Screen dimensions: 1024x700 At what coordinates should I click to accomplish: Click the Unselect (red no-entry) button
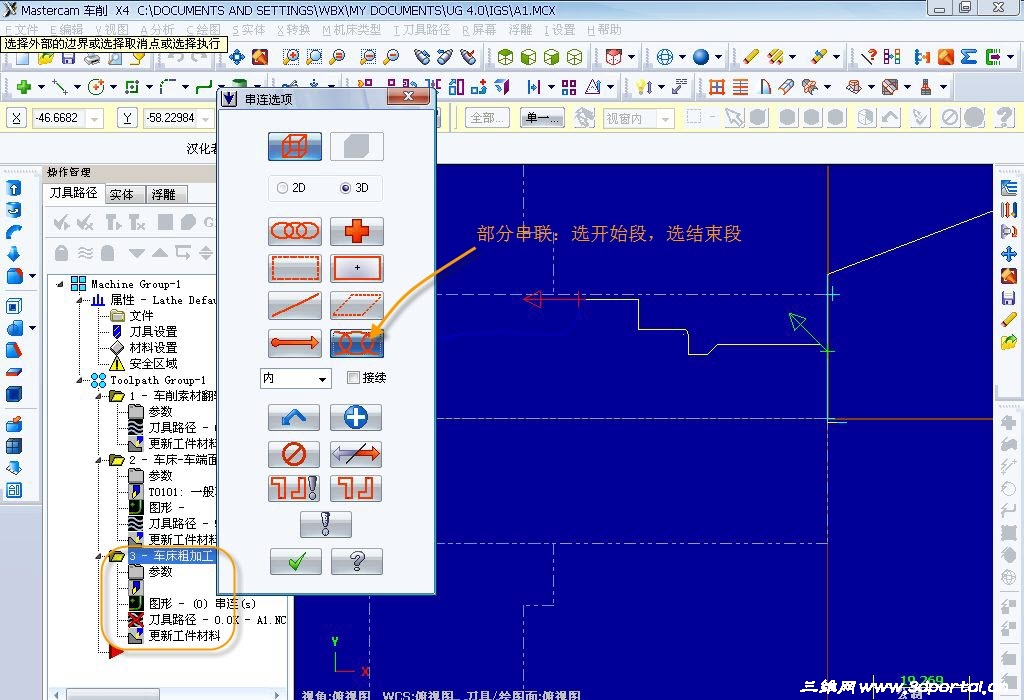294,454
